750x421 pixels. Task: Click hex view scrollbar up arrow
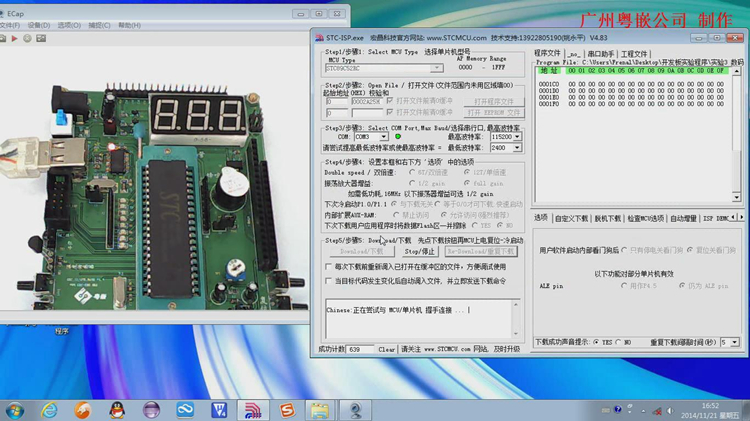[737, 71]
